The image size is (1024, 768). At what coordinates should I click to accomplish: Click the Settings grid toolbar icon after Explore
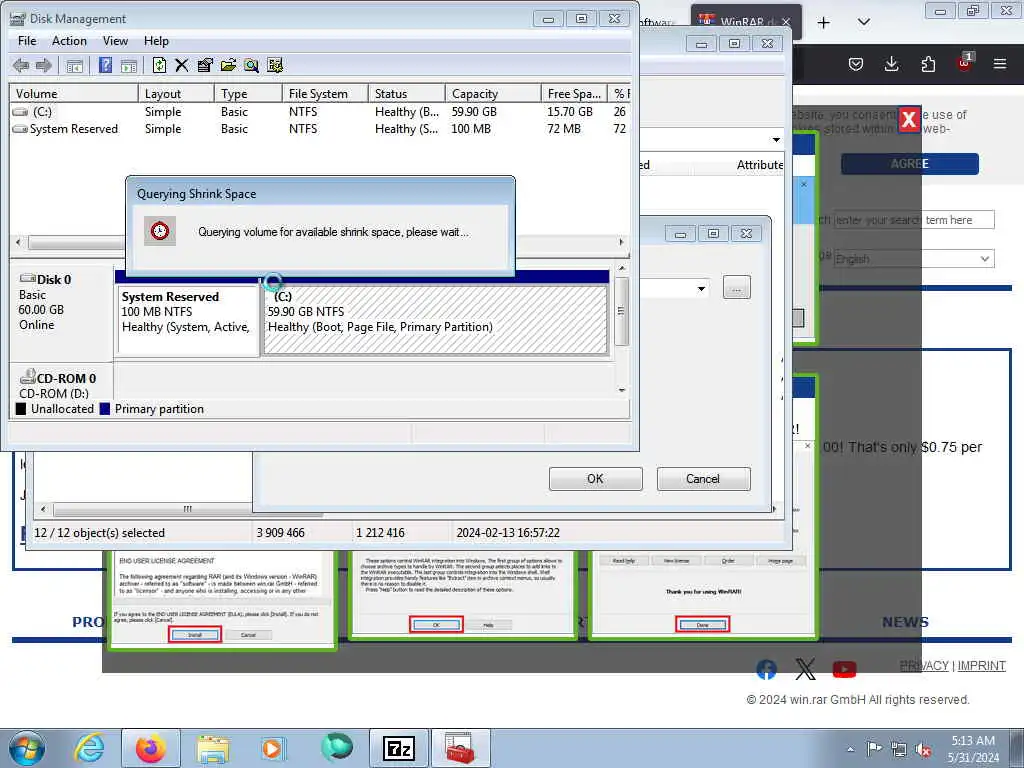275,65
